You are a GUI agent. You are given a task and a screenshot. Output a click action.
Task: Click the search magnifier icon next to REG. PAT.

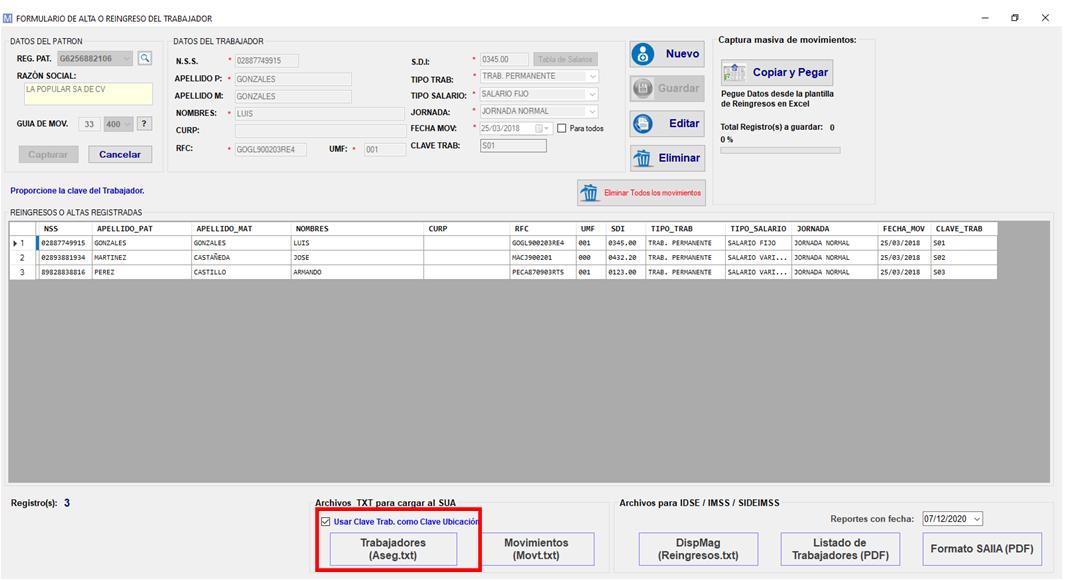(145, 58)
